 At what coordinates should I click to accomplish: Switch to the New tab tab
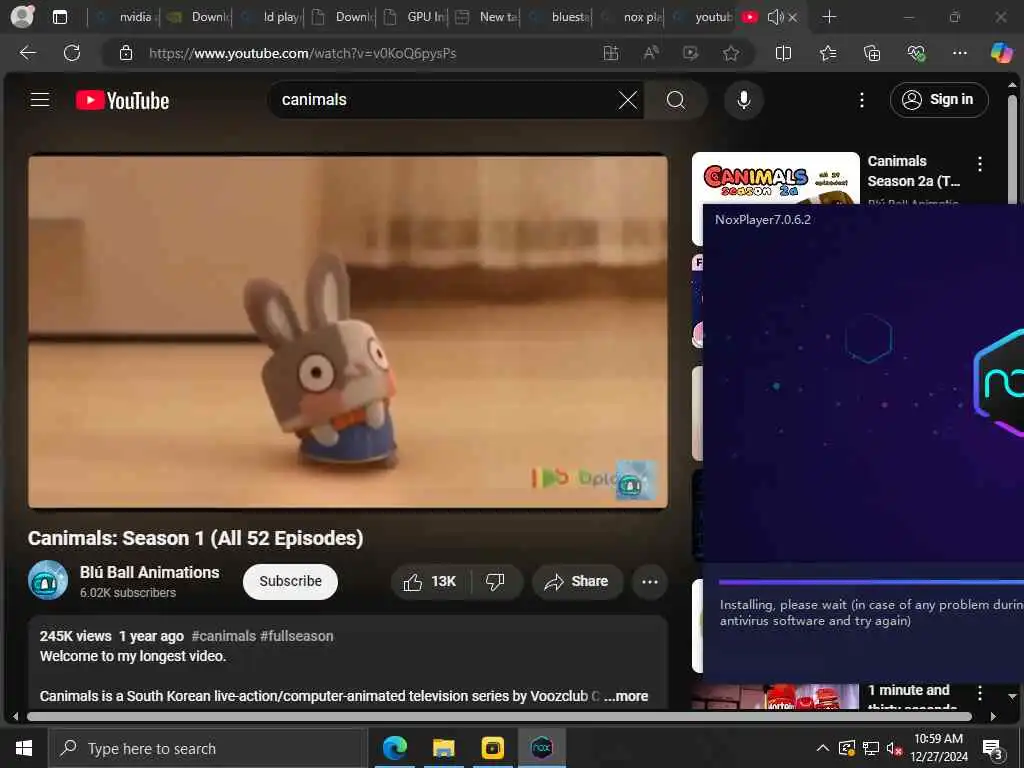pyautogui.click(x=486, y=17)
